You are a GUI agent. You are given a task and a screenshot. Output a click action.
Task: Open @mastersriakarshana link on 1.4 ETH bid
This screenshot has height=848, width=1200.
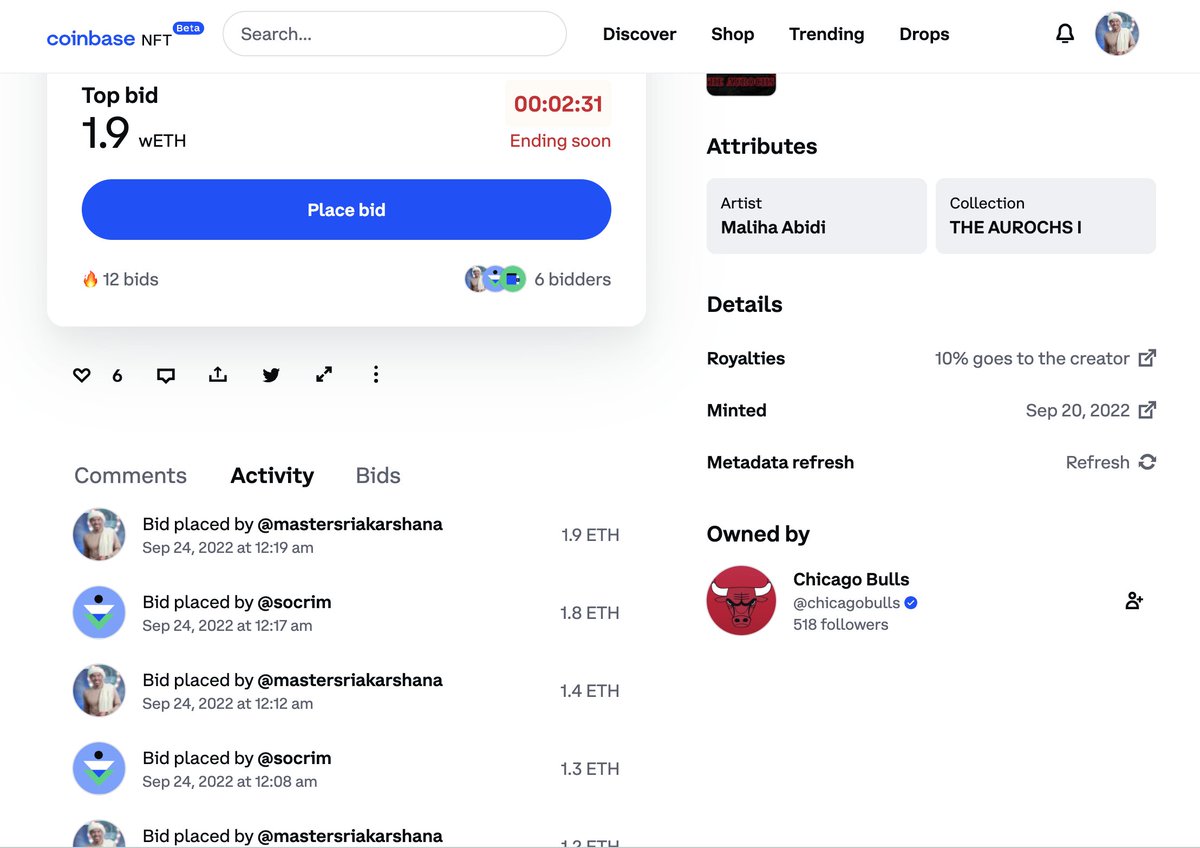coord(350,680)
